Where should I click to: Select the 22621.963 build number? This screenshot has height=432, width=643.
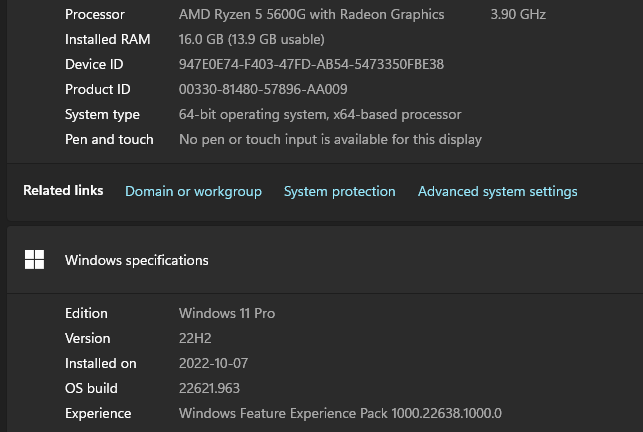(x=209, y=389)
